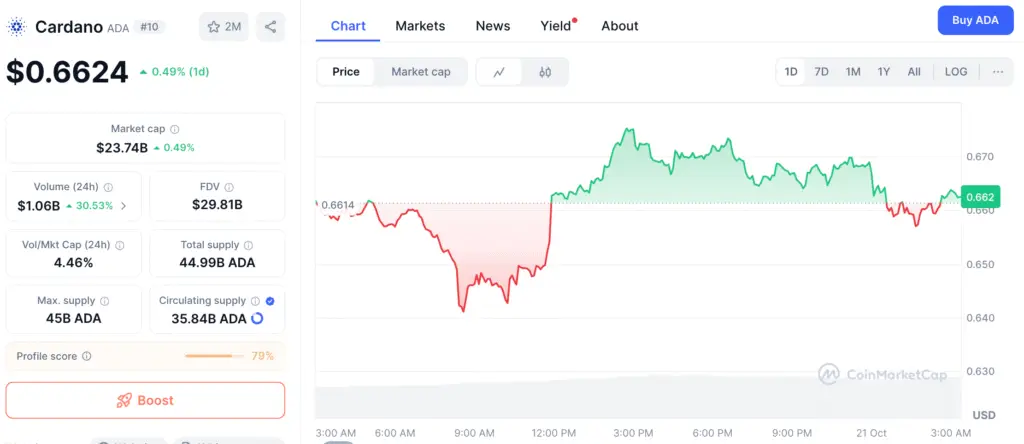Select the 7D time range
Viewport: 1024px width, 444px height.
pyautogui.click(x=821, y=72)
